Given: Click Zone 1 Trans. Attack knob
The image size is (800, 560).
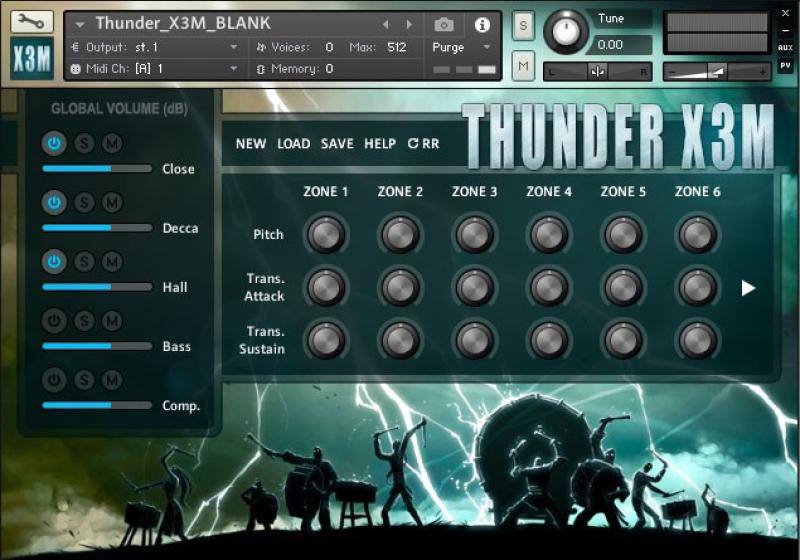Looking at the screenshot, I should pos(326,288).
